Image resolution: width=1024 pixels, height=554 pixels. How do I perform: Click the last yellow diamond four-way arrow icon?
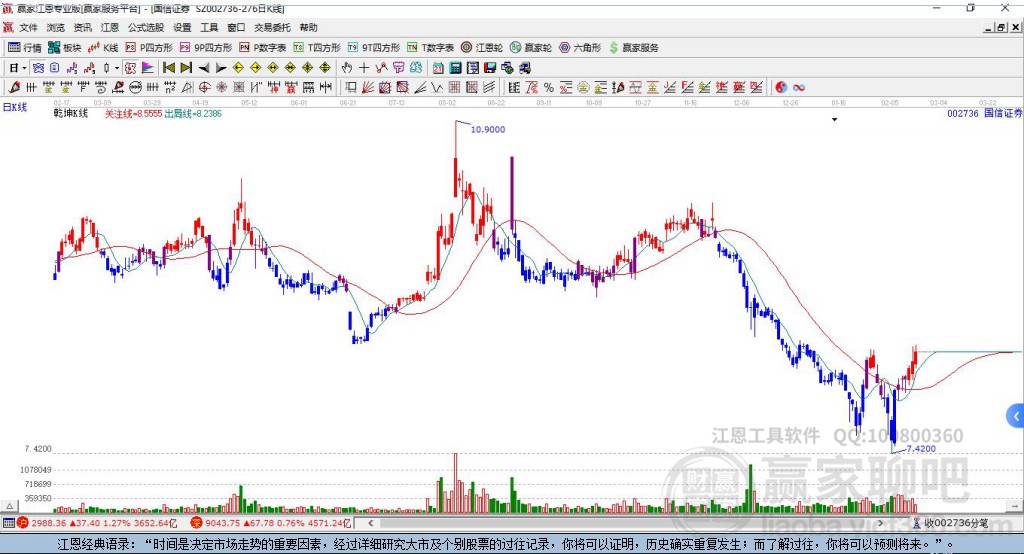[x=325, y=68]
